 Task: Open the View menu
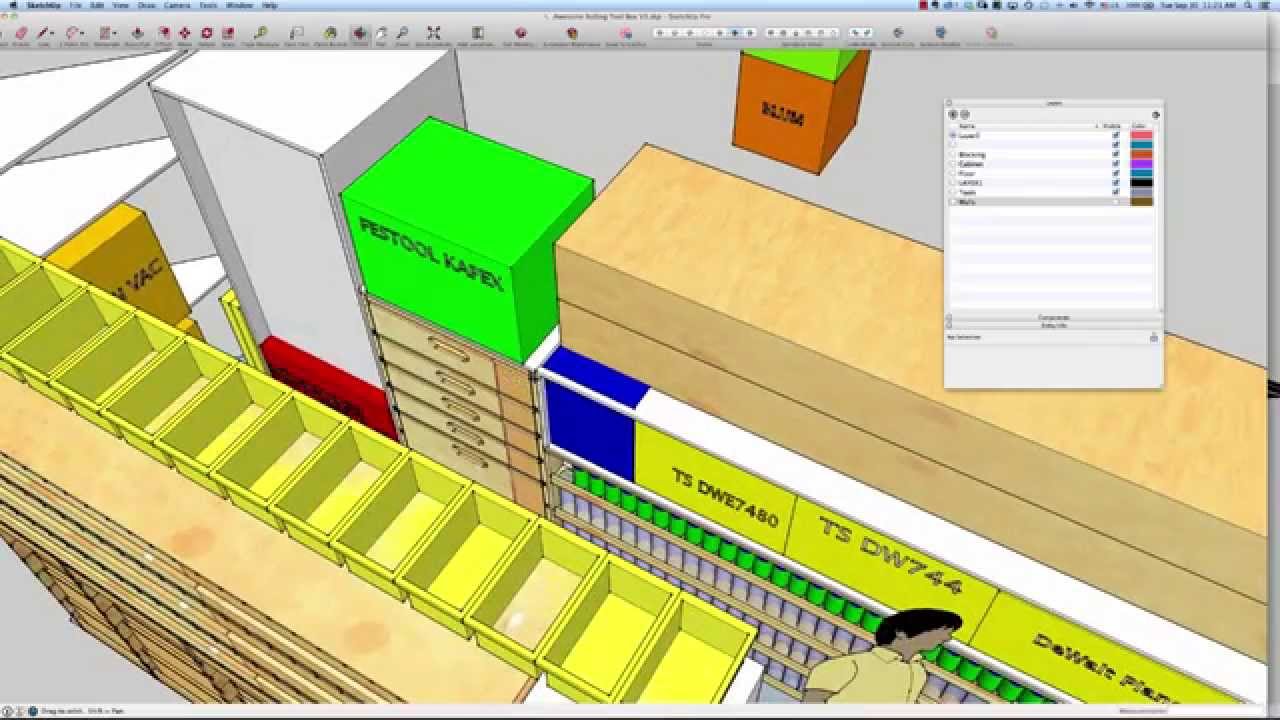120,5
